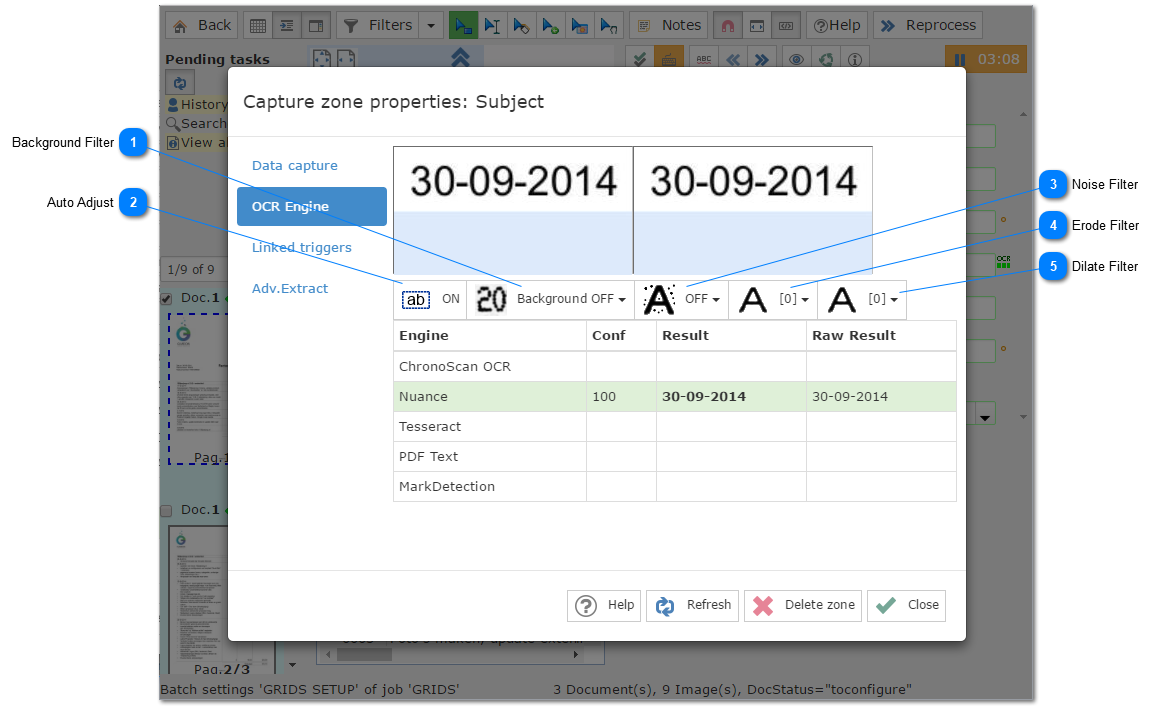Click the Delete zone button

(x=803, y=605)
